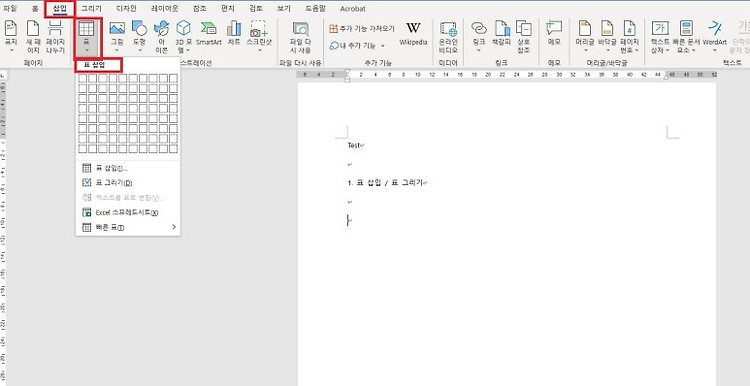Switch to the 홈 (Home) tab

pos(35,9)
